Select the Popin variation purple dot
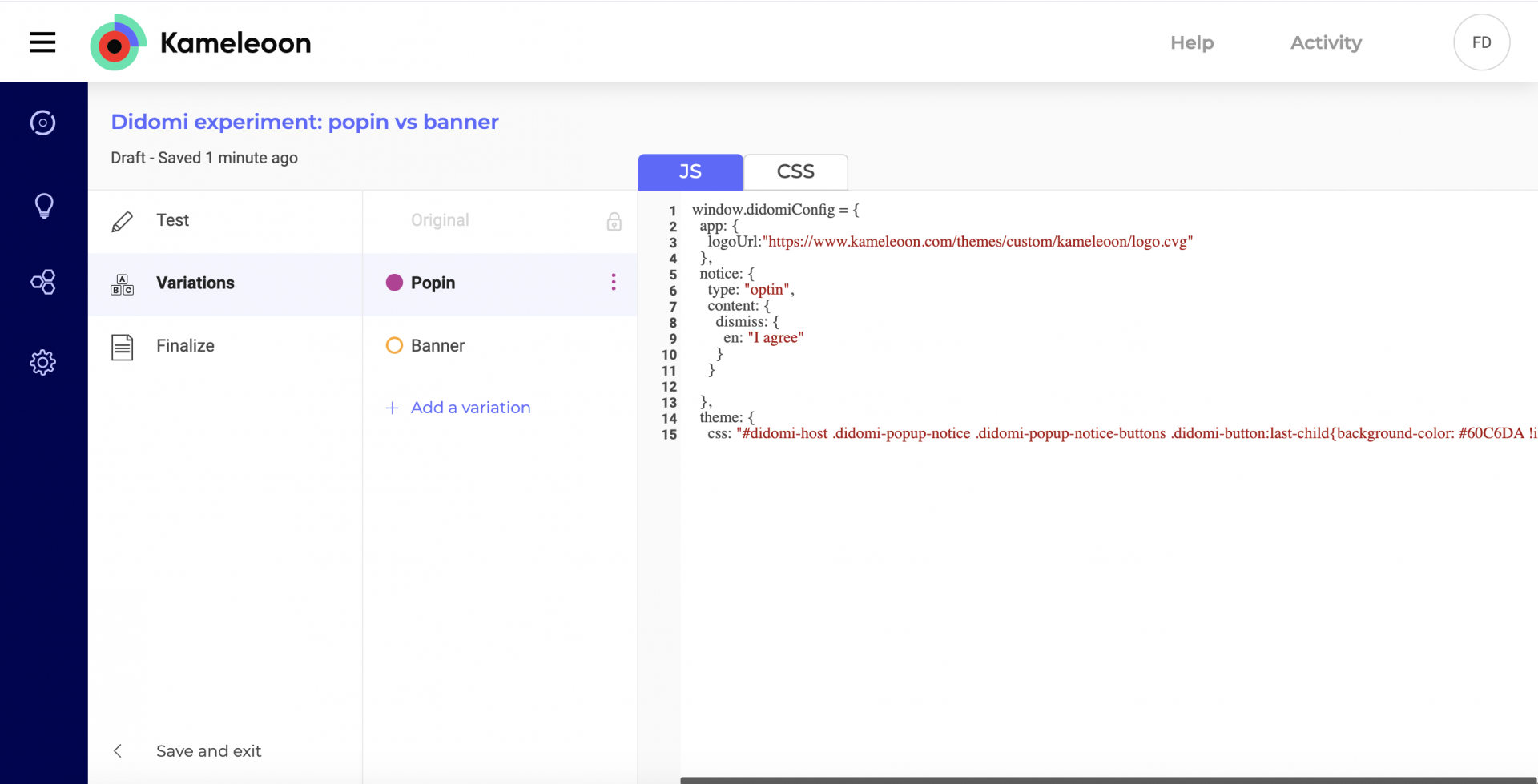The width and height of the screenshot is (1538, 784). click(x=394, y=283)
